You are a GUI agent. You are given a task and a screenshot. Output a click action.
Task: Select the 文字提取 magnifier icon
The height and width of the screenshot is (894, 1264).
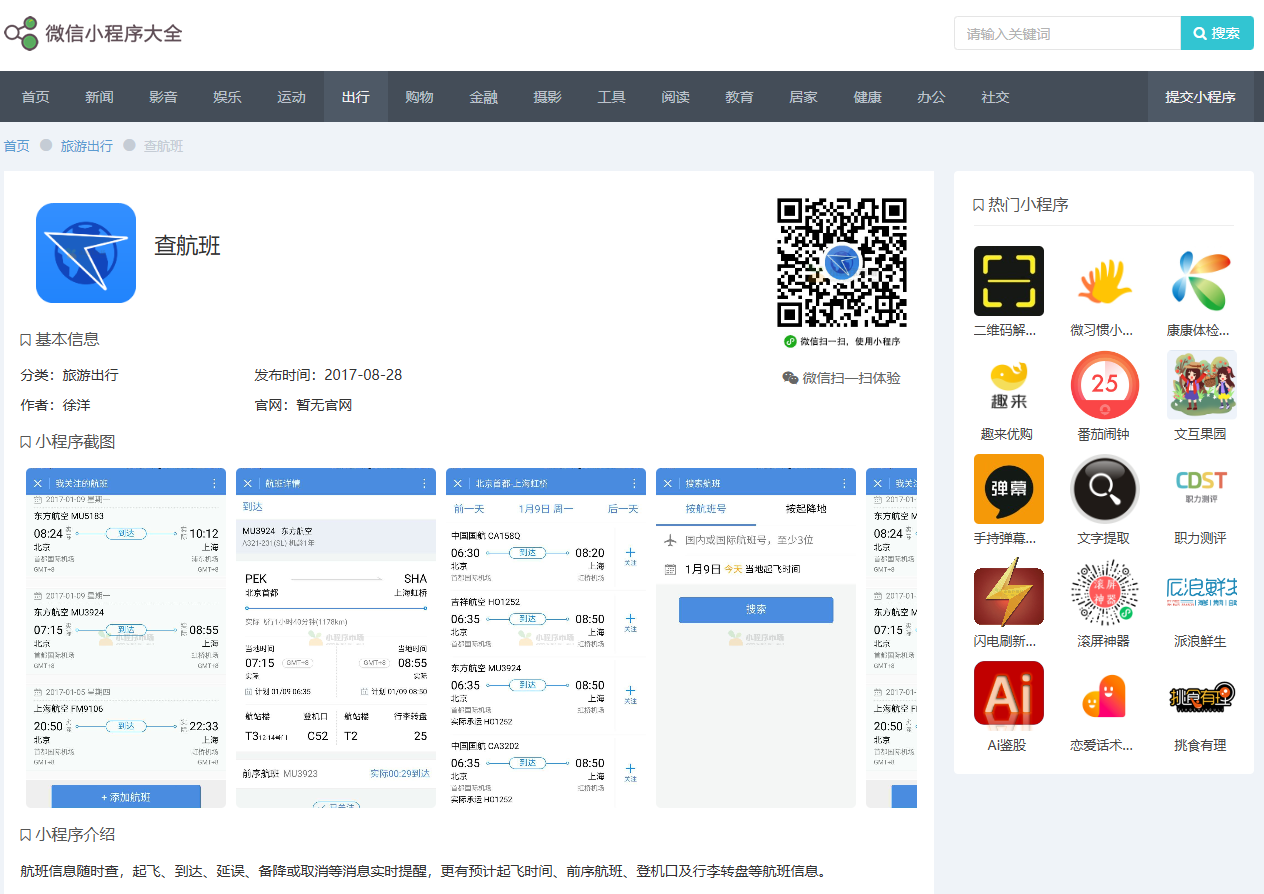[1104, 489]
